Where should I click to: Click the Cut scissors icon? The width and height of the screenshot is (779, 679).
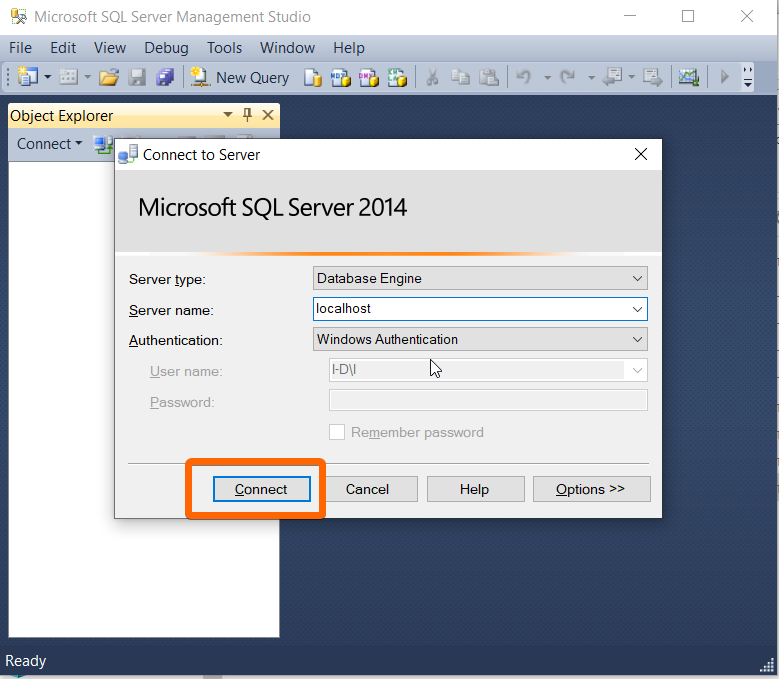432,77
